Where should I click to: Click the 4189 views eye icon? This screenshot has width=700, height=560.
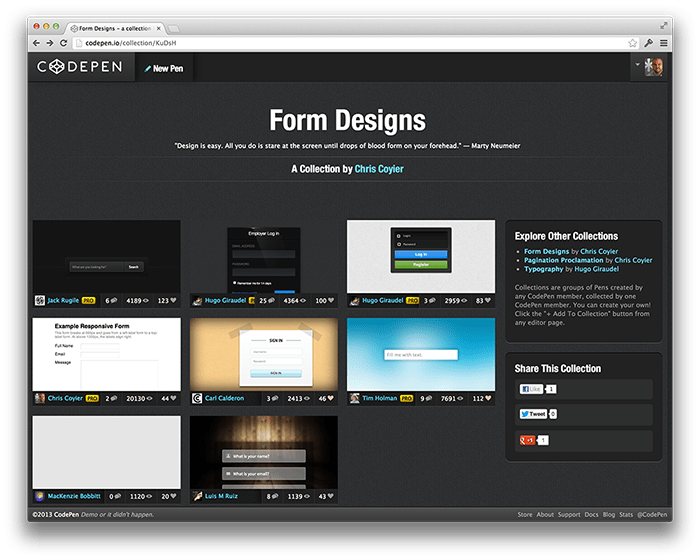coord(146,301)
